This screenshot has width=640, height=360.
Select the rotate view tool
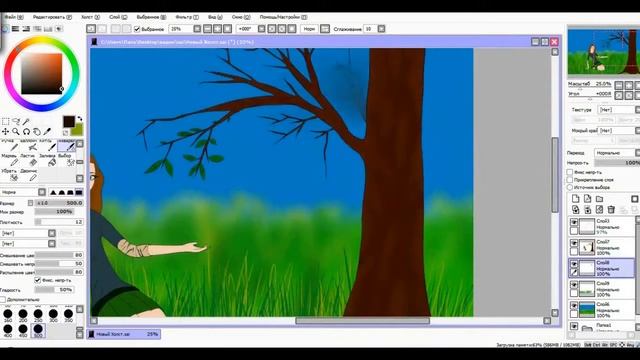pyautogui.click(x=26, y=131)
